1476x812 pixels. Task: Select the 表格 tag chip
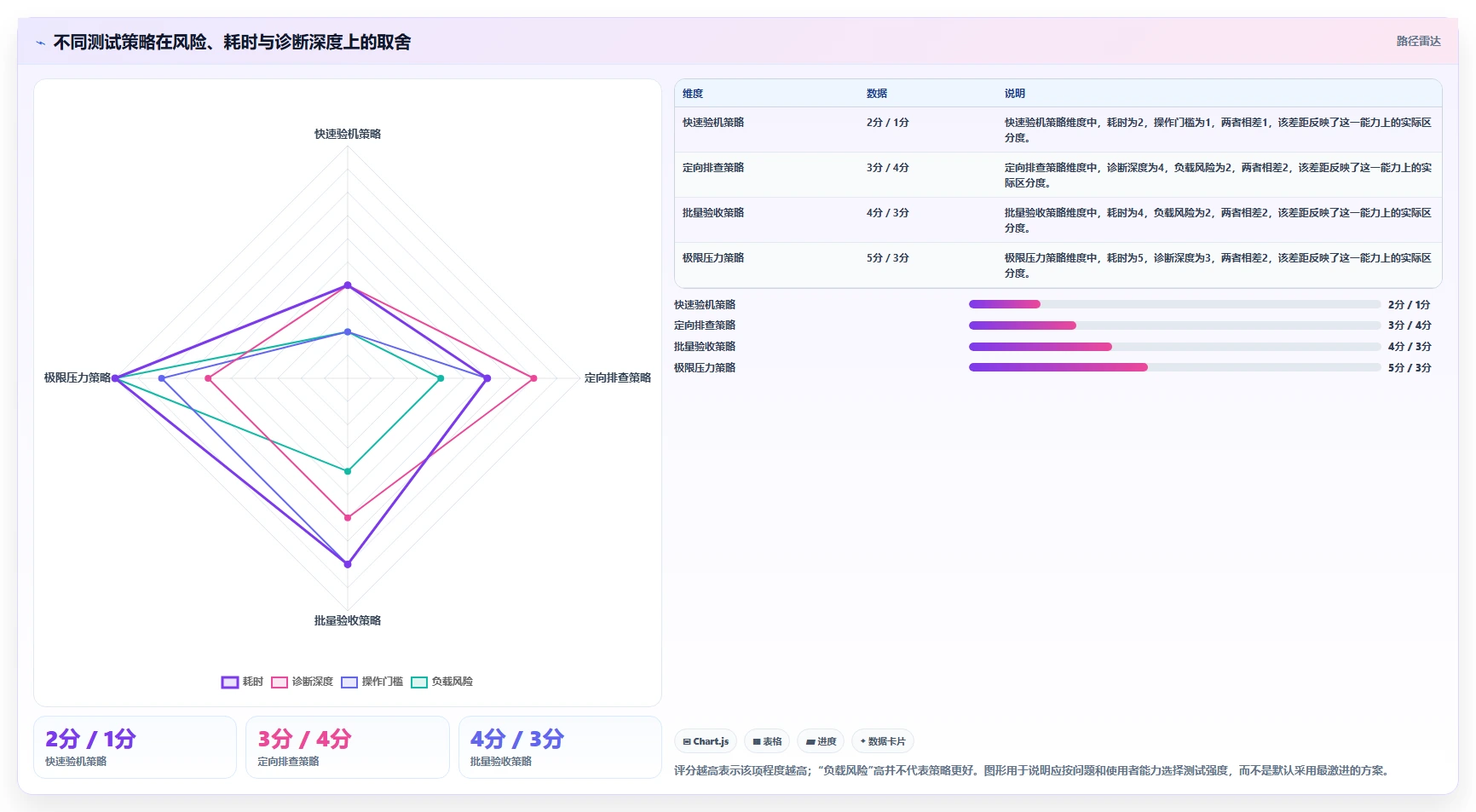[x=767, y=741]
